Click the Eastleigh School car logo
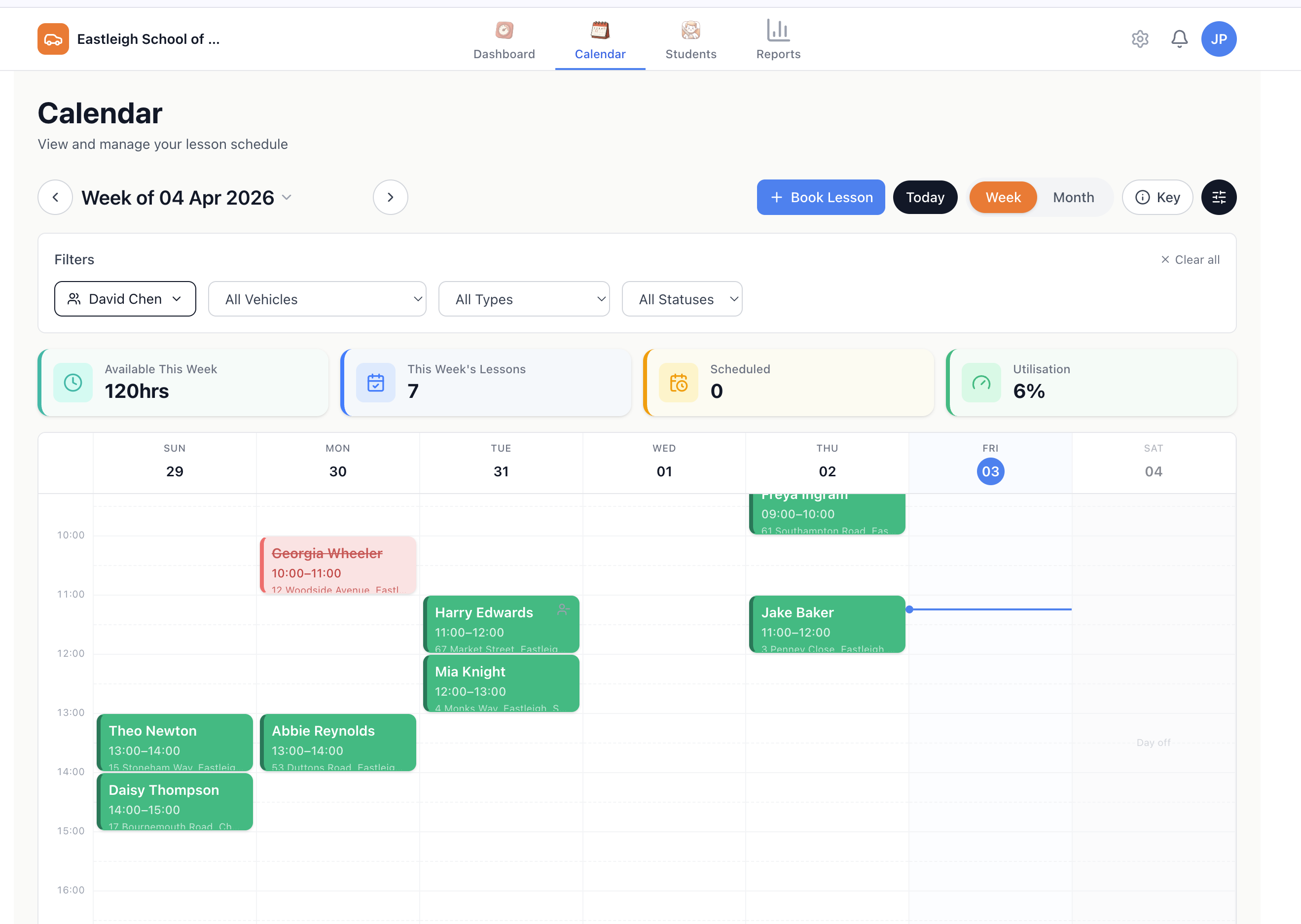The image size is (1301, 924). coord(53,38)
